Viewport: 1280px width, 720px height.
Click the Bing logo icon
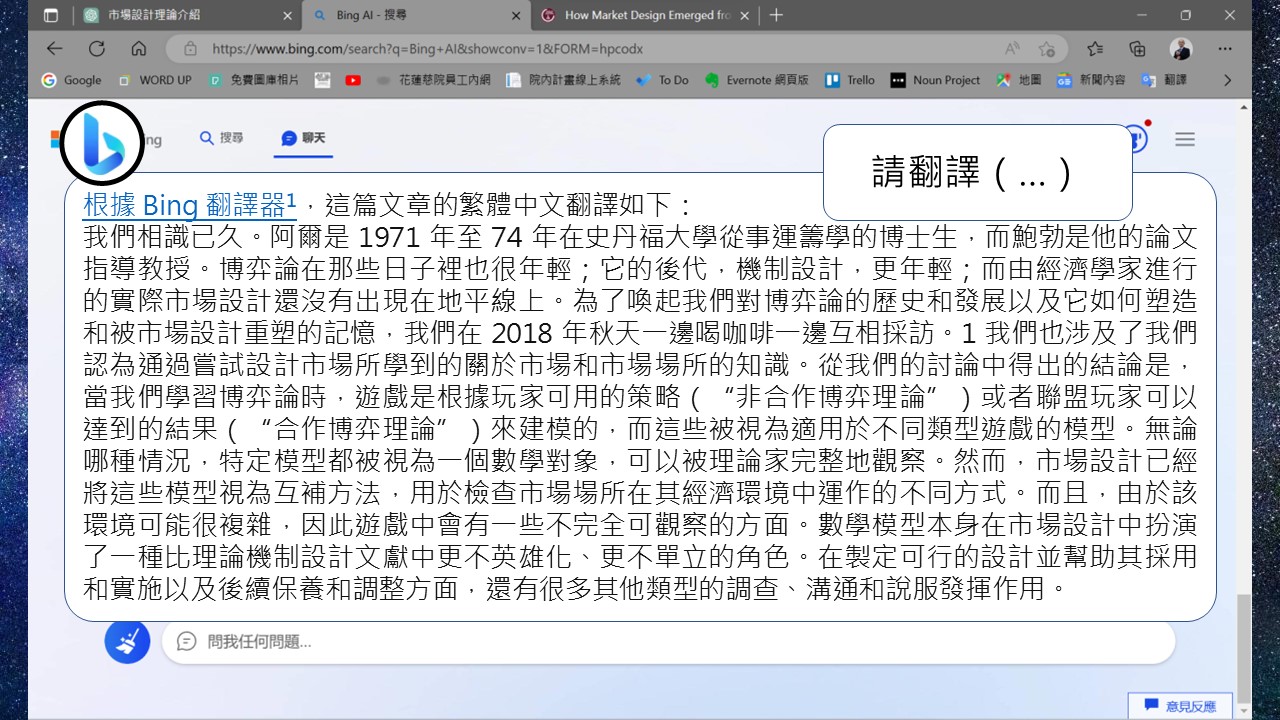coord(102,142)
